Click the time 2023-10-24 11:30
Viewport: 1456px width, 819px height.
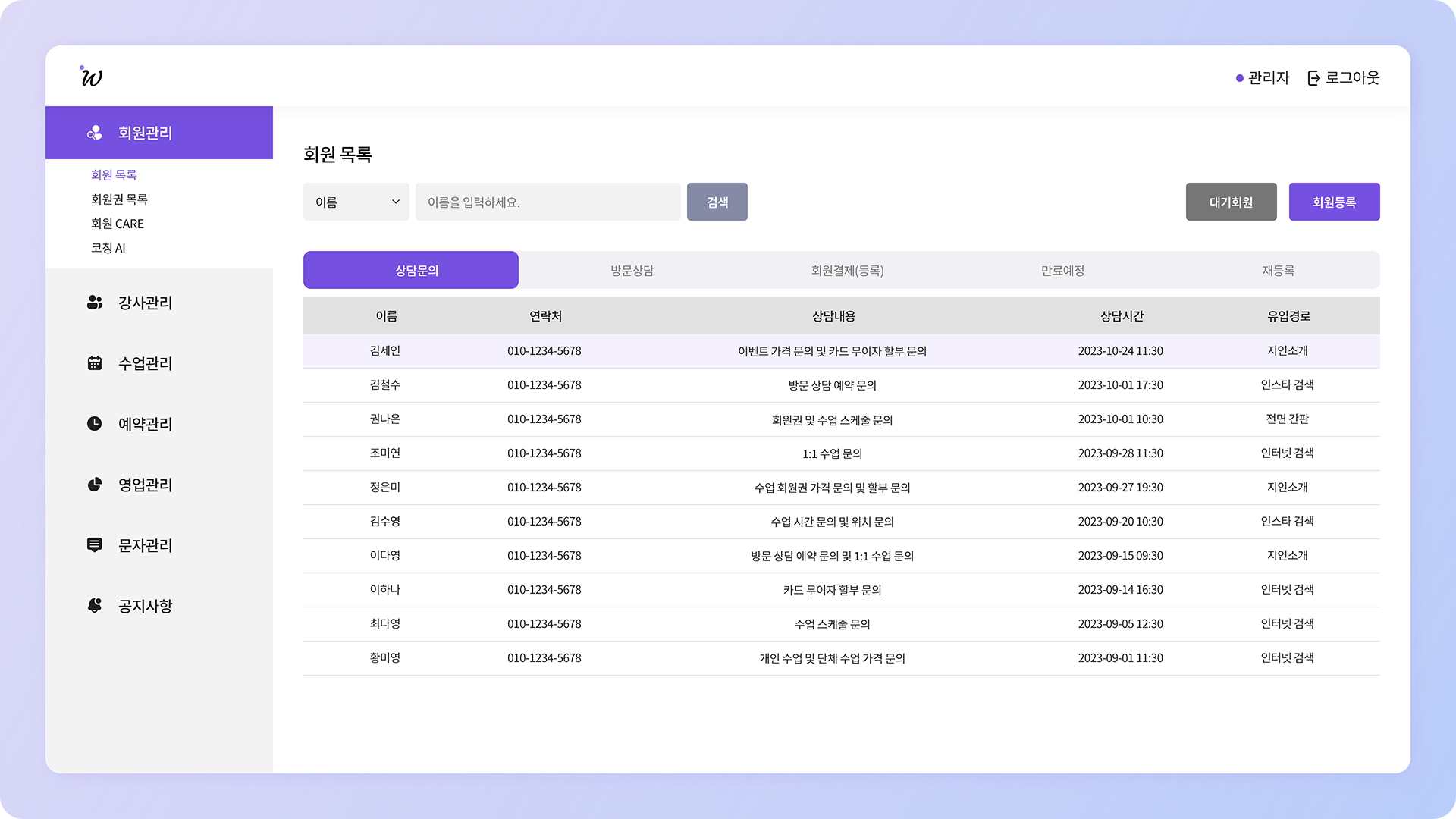pyautogui.click(x=1121, y=351)
